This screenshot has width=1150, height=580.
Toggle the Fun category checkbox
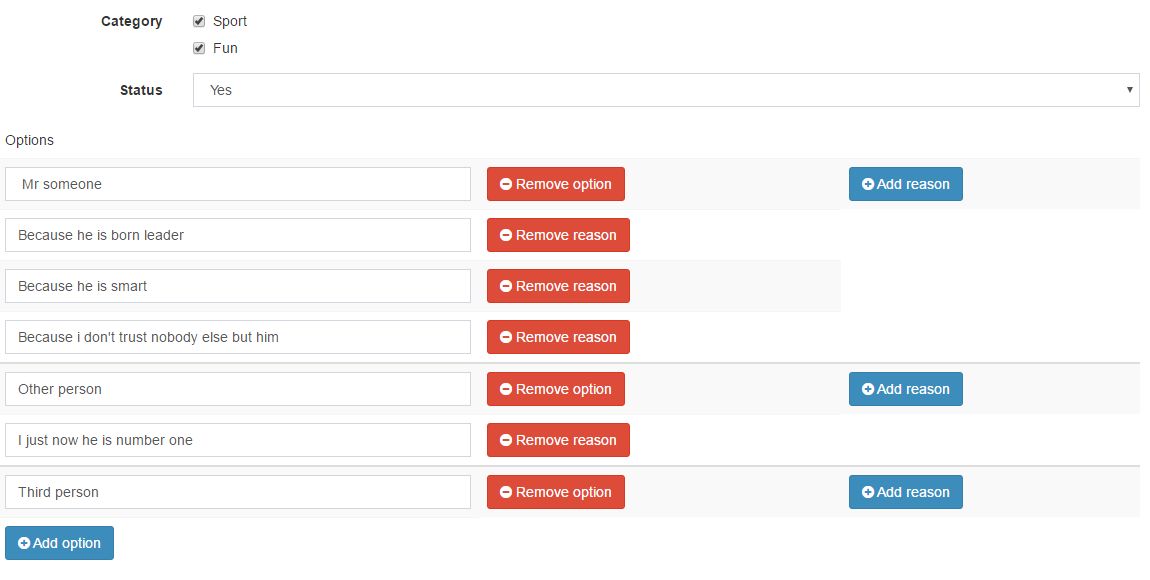coord(199,48)
